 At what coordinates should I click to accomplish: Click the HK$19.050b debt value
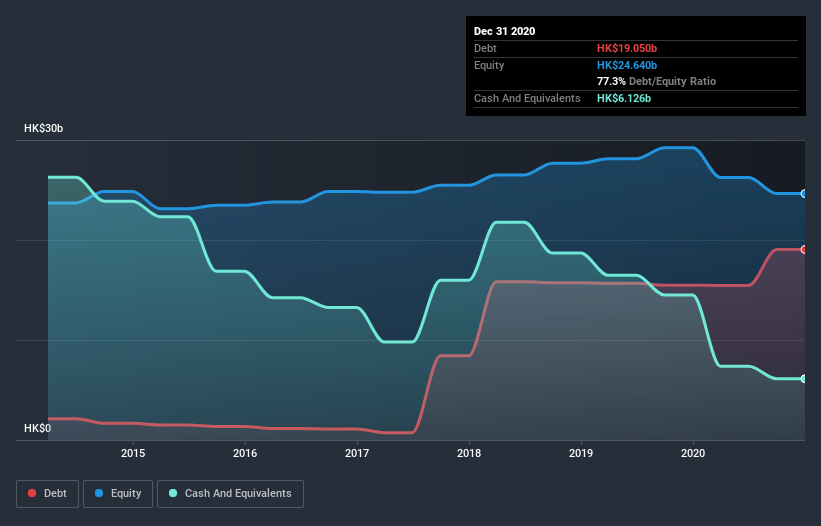(x=627, y=48)
